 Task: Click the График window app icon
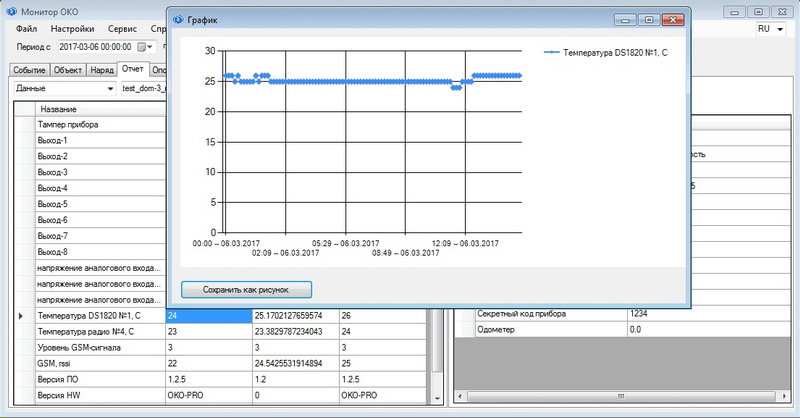(178, 20)
